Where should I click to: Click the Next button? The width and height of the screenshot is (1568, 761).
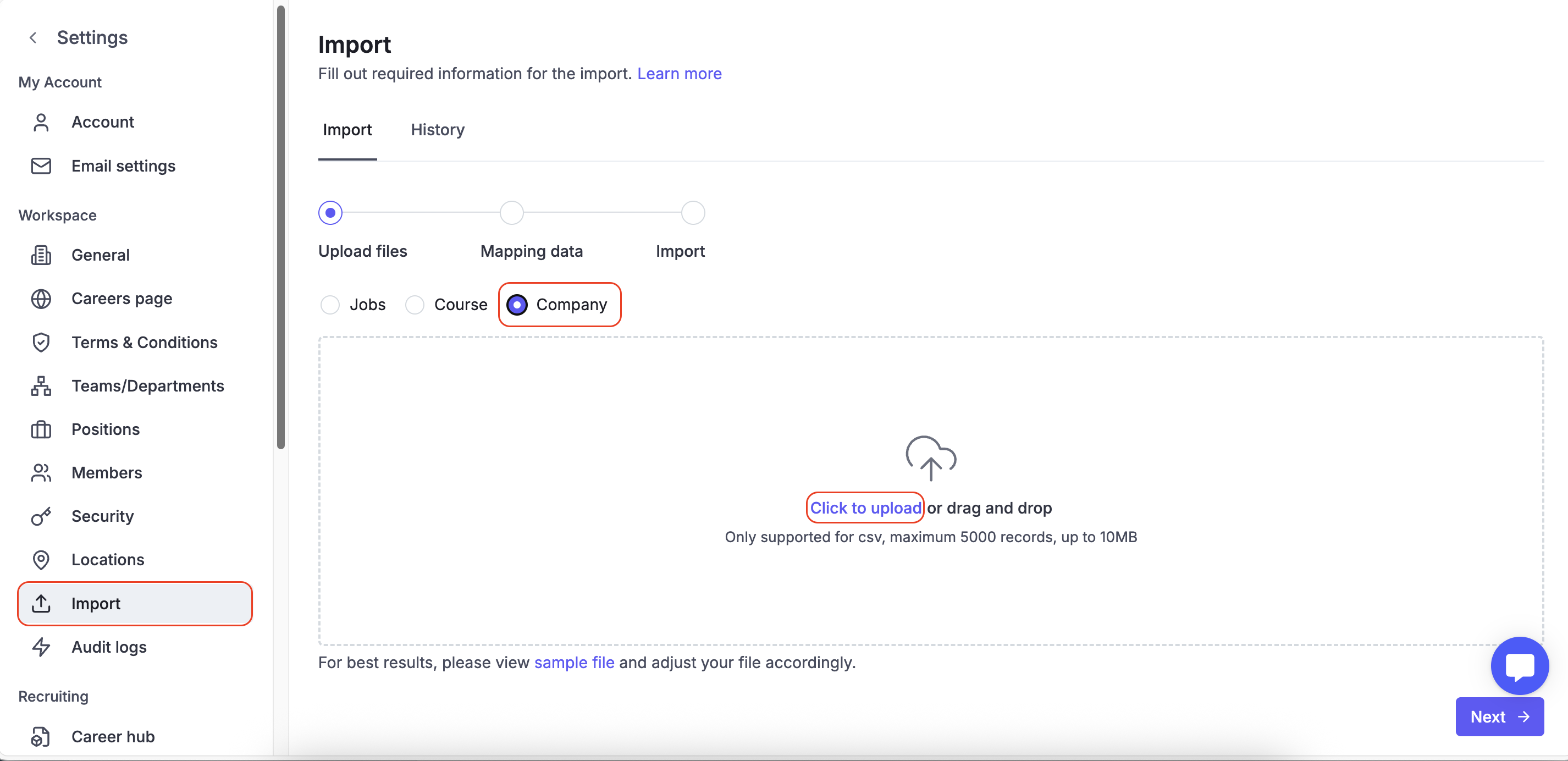(1499, 716)
